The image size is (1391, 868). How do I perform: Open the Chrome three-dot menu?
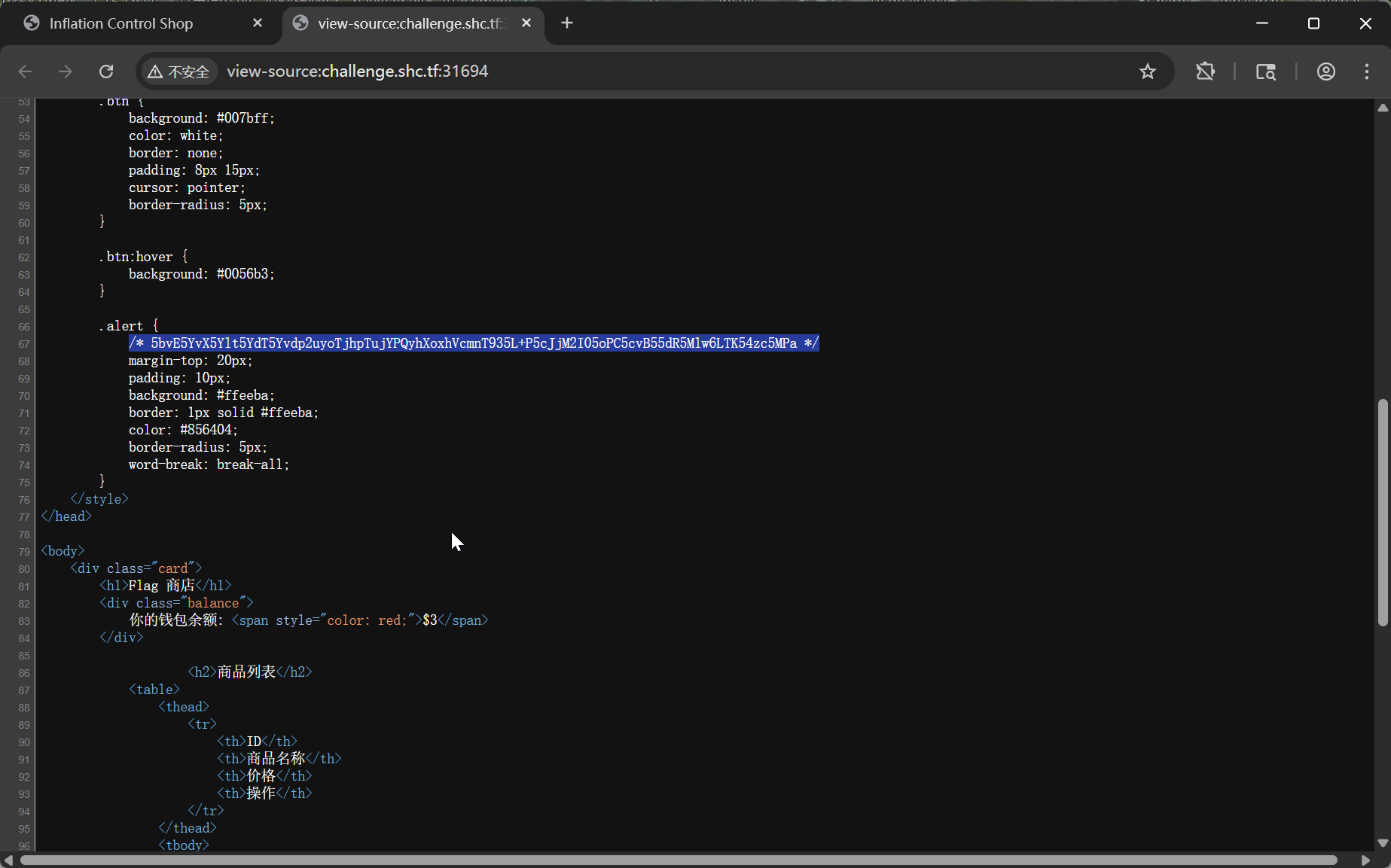tap(1366, 72)
